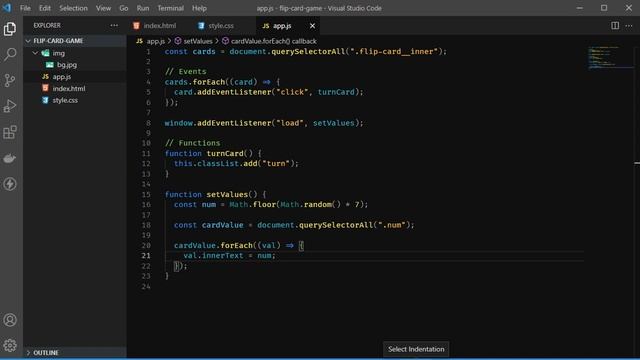Collapse the img folder
The image size is (640, 360).
coord(36,53)
